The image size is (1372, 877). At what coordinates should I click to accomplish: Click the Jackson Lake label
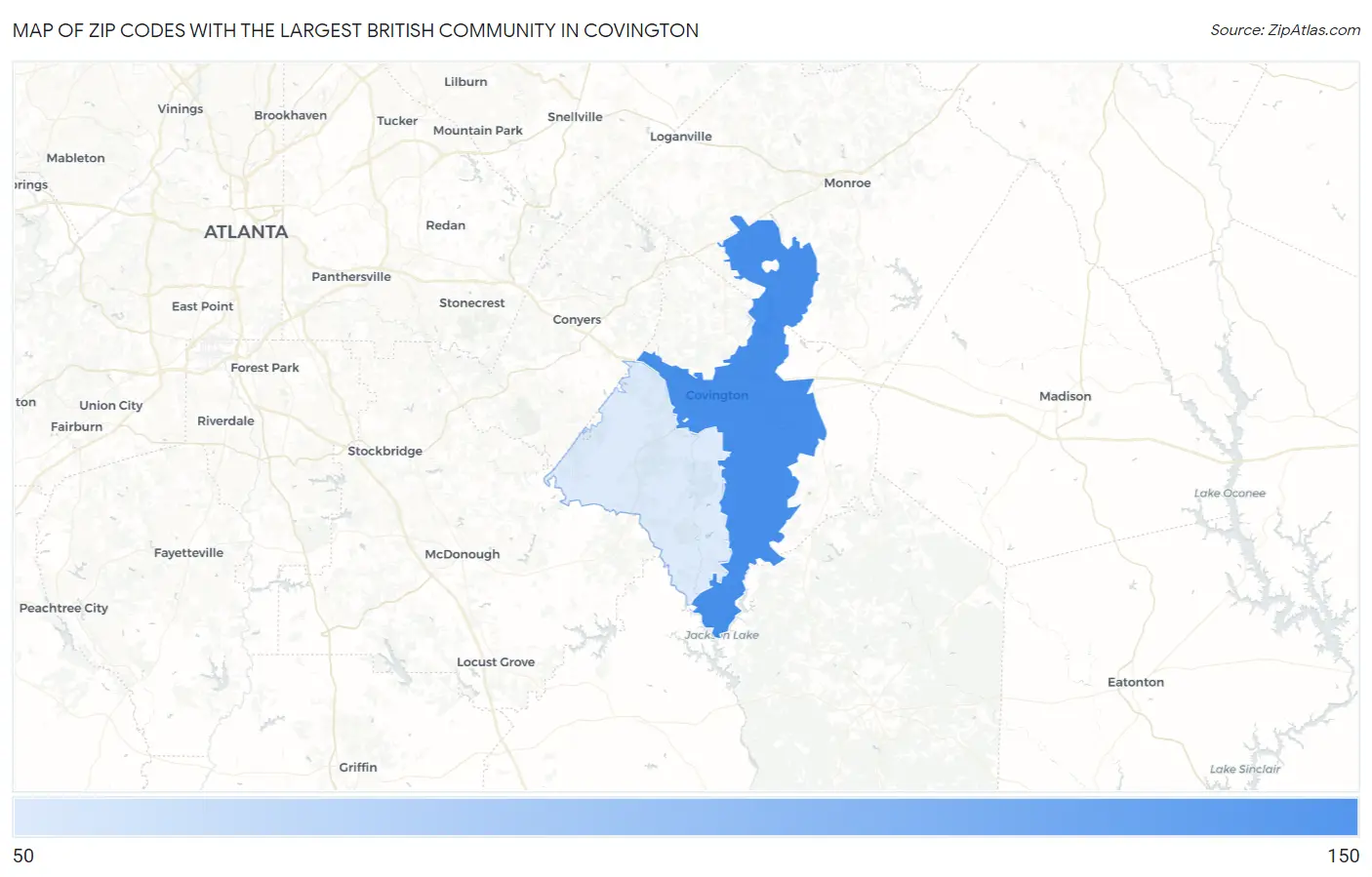(721, 635)
